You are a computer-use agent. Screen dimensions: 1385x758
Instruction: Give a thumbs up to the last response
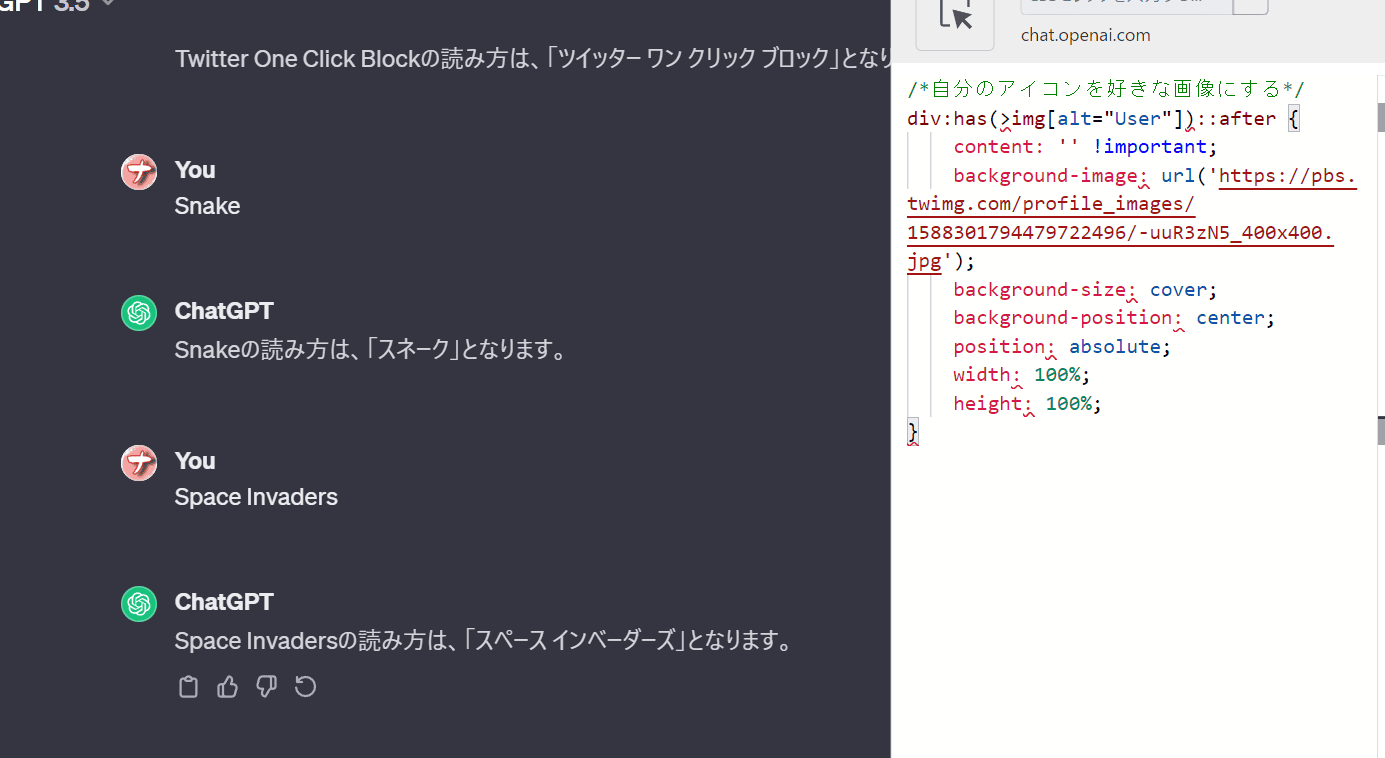tap(227, 687)
